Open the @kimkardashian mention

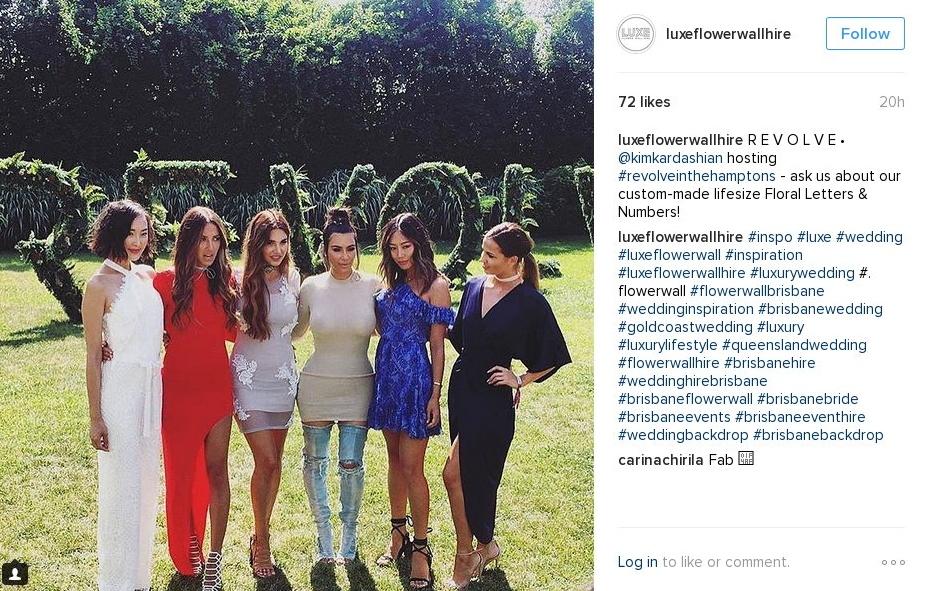tap(670, 158)
